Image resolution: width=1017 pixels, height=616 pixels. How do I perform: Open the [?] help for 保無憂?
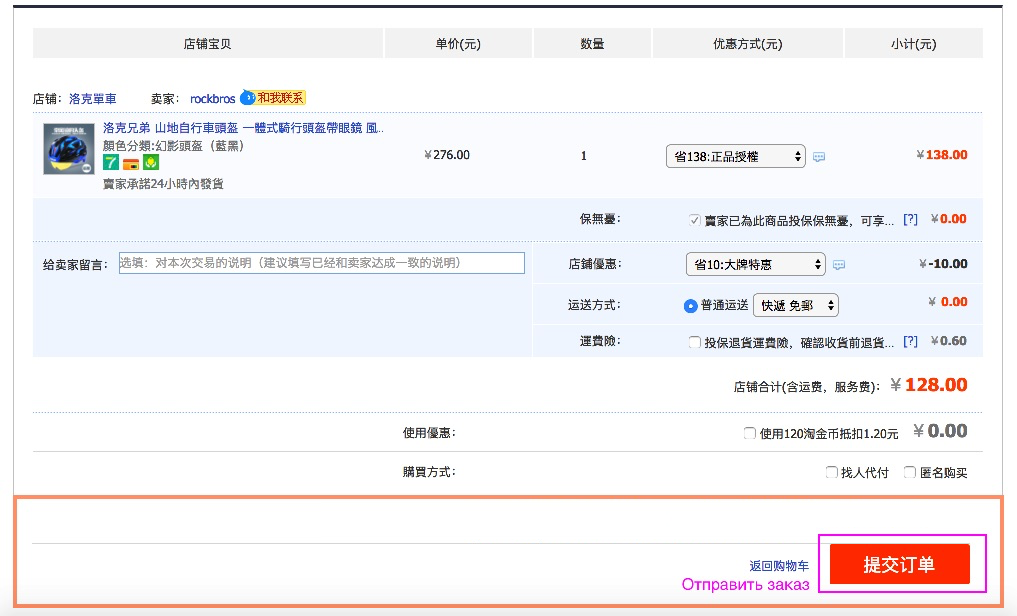coord(910,219)
